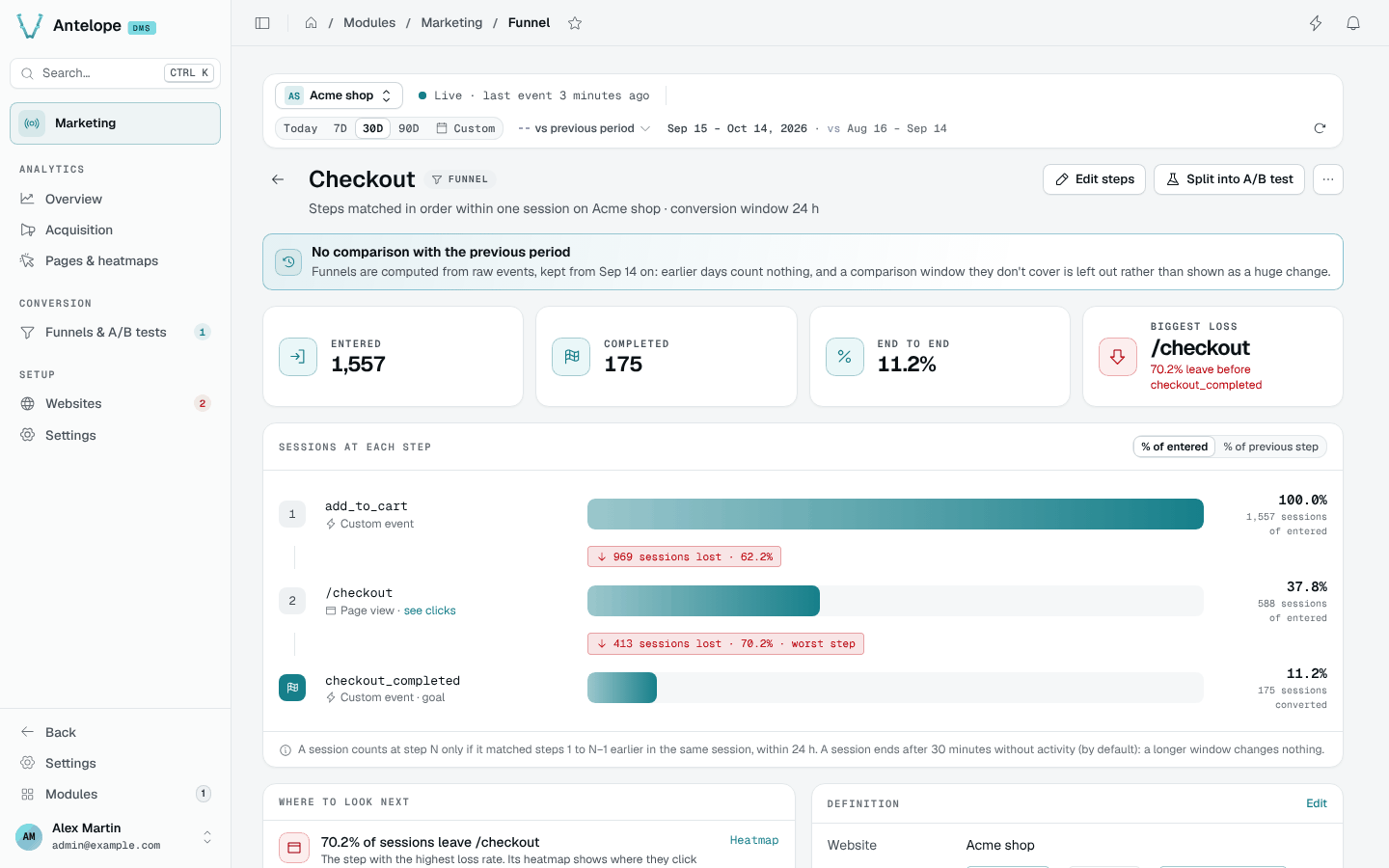1389x868 pixels.
Task: Toggle the sidebar panel icon
Action: pos(262,23)
